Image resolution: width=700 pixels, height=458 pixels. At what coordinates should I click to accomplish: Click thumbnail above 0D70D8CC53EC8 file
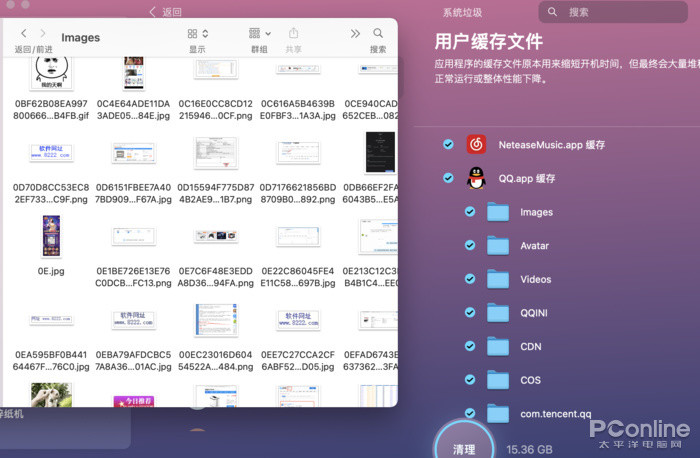51,152
